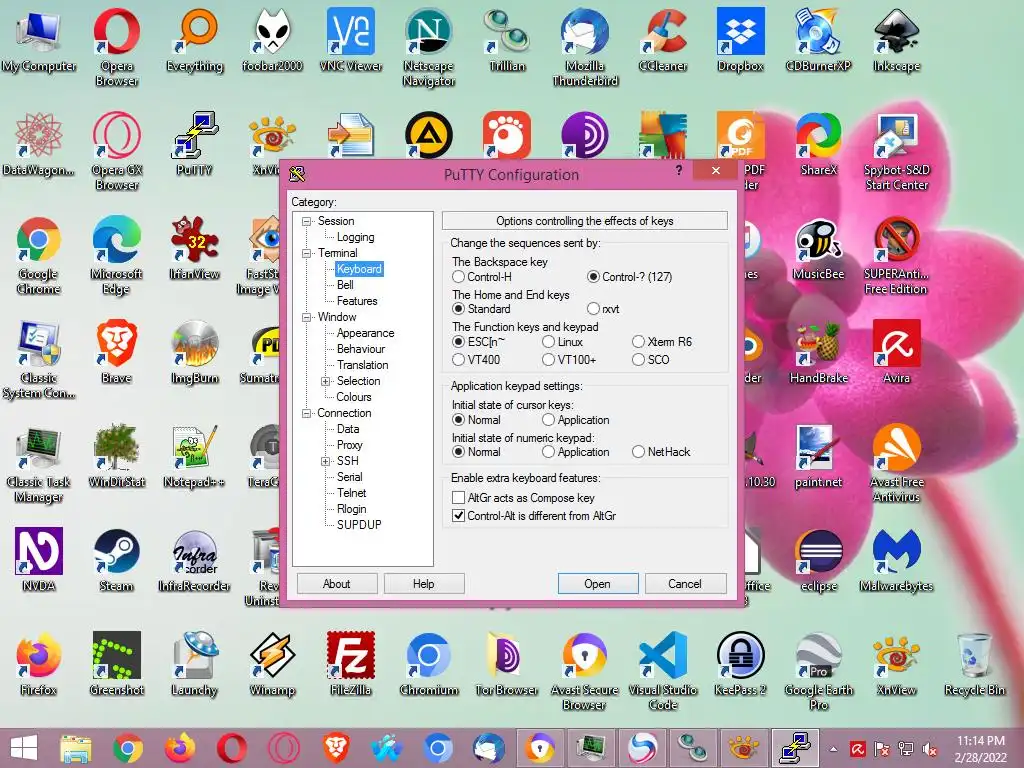The image size is (1024, 768).
Task: Select the Bell category
Action: coord(345,285)
